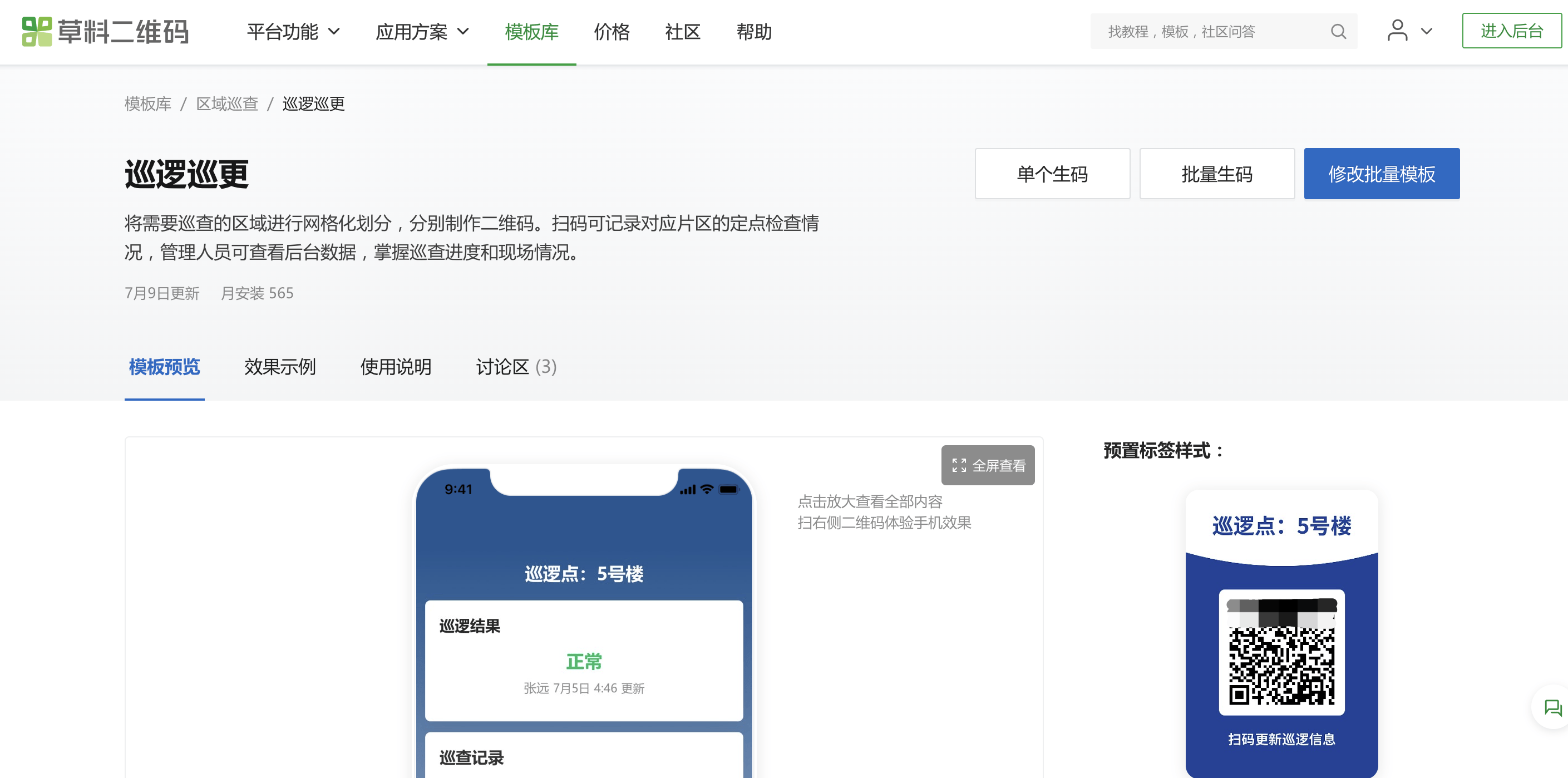Click the 单个生码 button
Screen dimensions: 1568x778
pos(1052,174)
